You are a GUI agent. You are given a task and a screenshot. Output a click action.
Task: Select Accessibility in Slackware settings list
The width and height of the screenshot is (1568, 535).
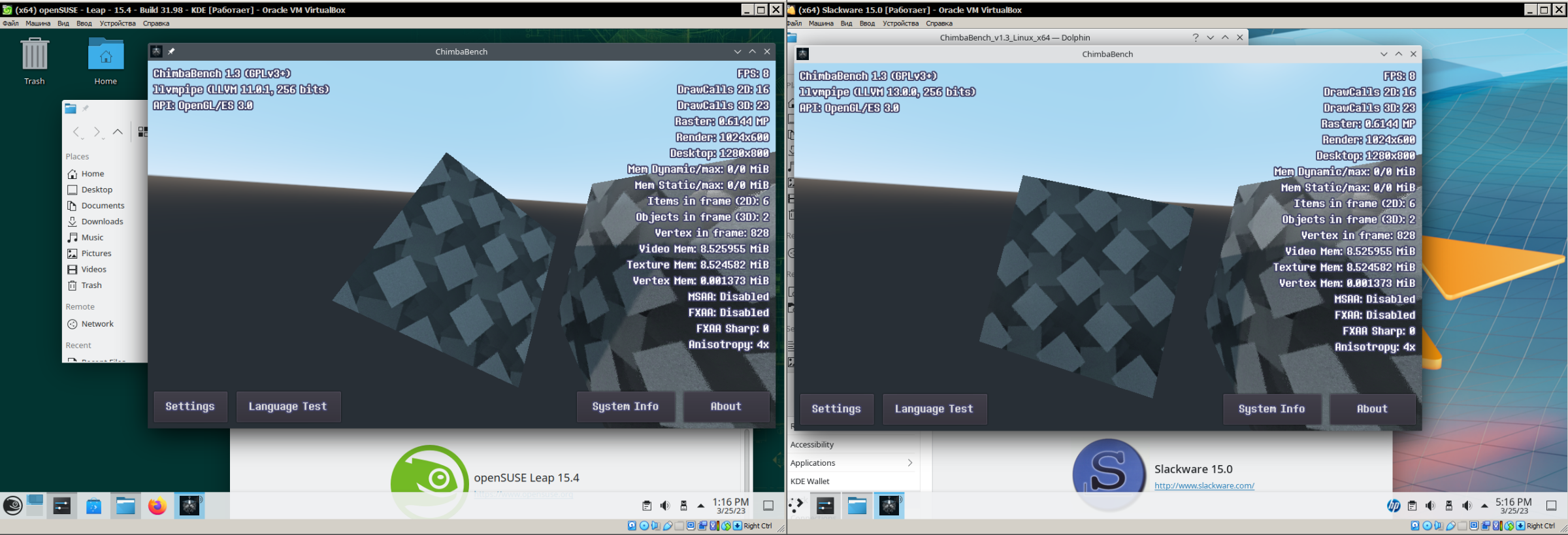[x=851, y=444]
